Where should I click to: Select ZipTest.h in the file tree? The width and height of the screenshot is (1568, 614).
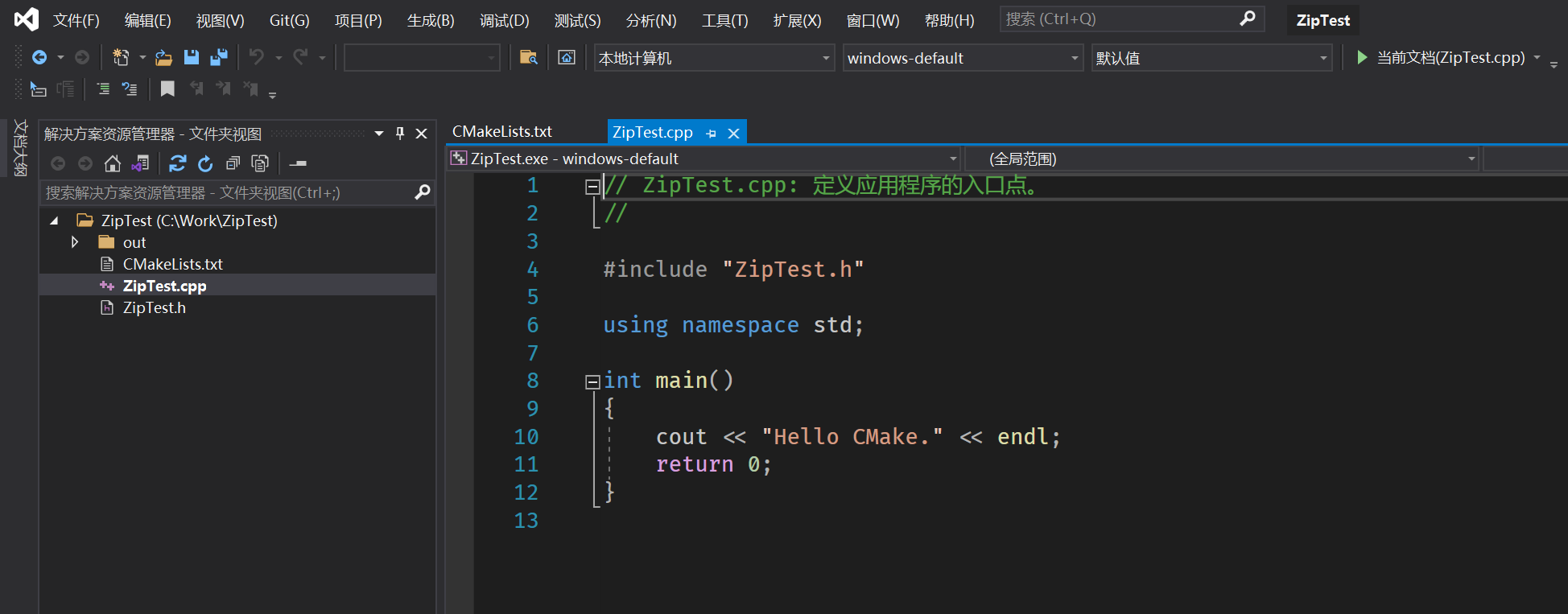pyautogui.click(x=154, y=307)
